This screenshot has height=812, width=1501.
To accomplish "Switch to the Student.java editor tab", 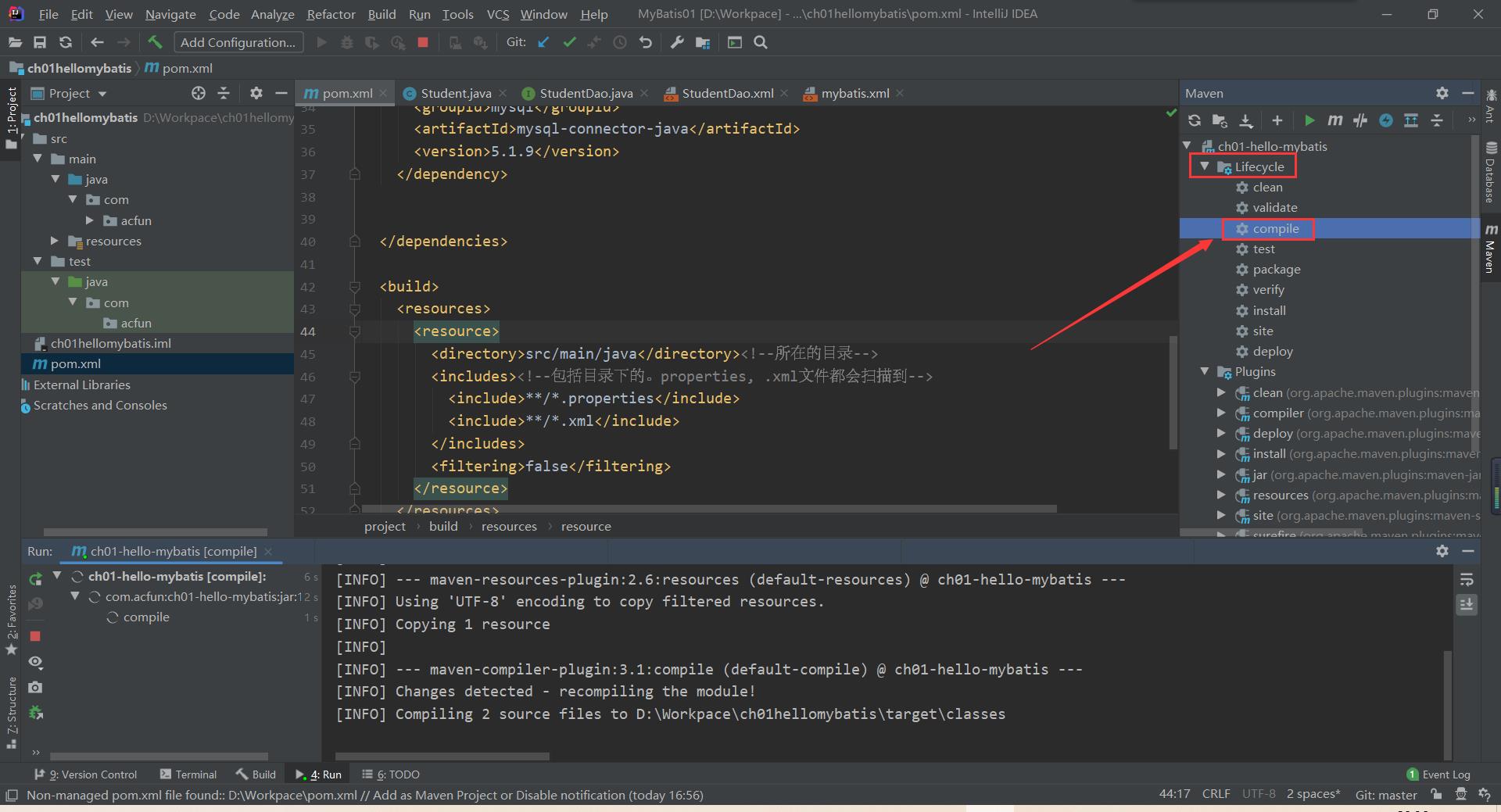I will click(x=455, y=93).
